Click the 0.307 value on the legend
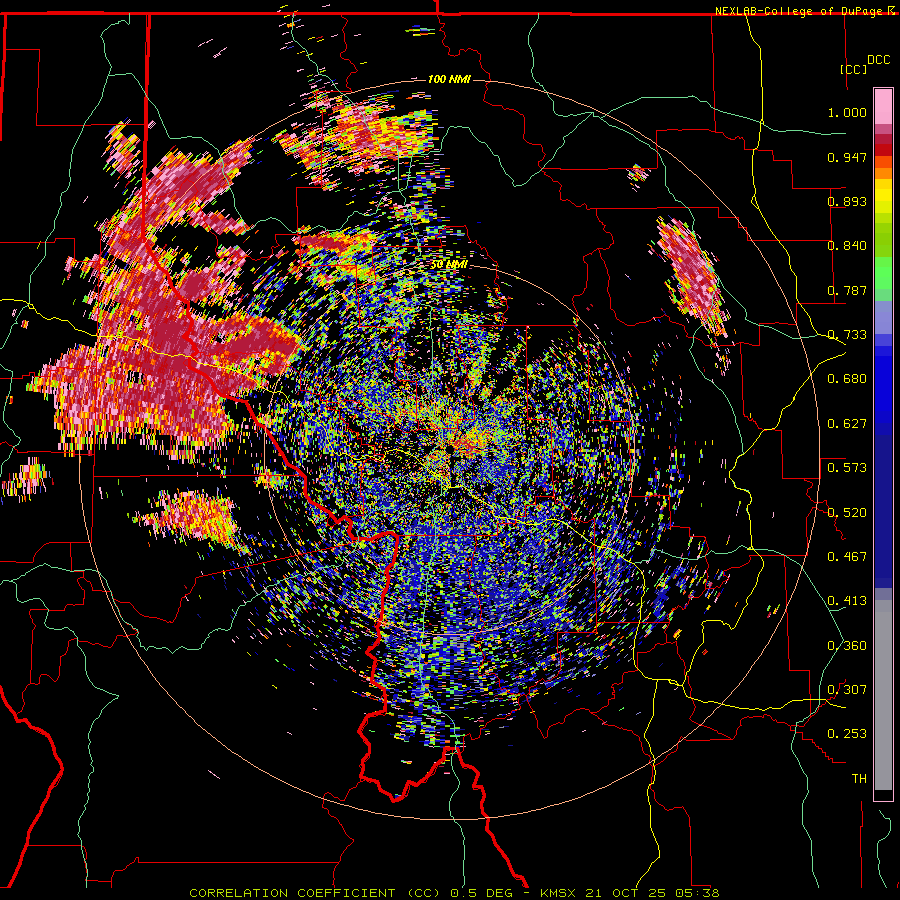This screenshot has height=900, width=900. (x=847, y=690)
